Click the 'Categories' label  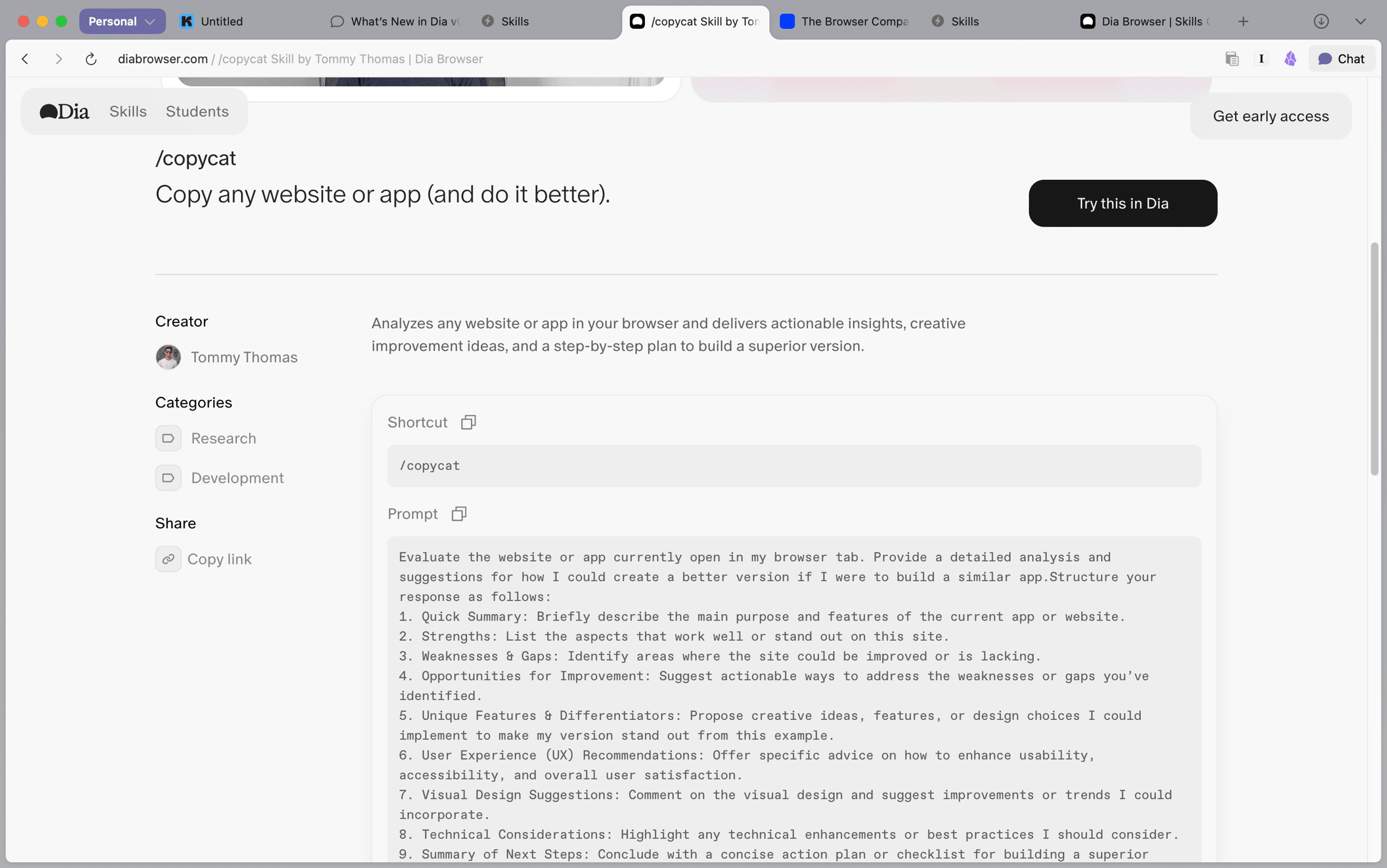click(x=194, y=402)
